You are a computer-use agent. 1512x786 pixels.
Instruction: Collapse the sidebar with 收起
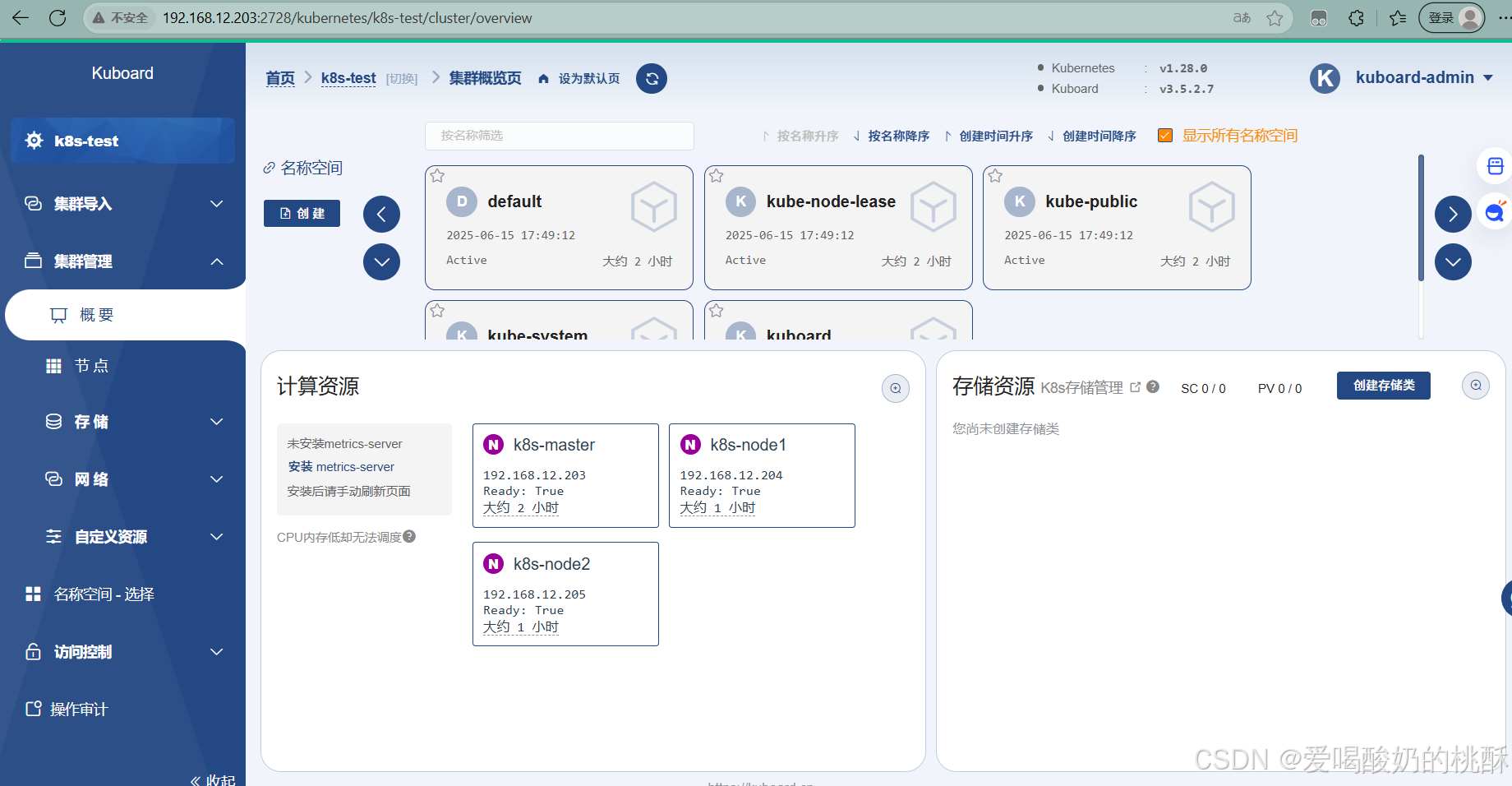214,779
